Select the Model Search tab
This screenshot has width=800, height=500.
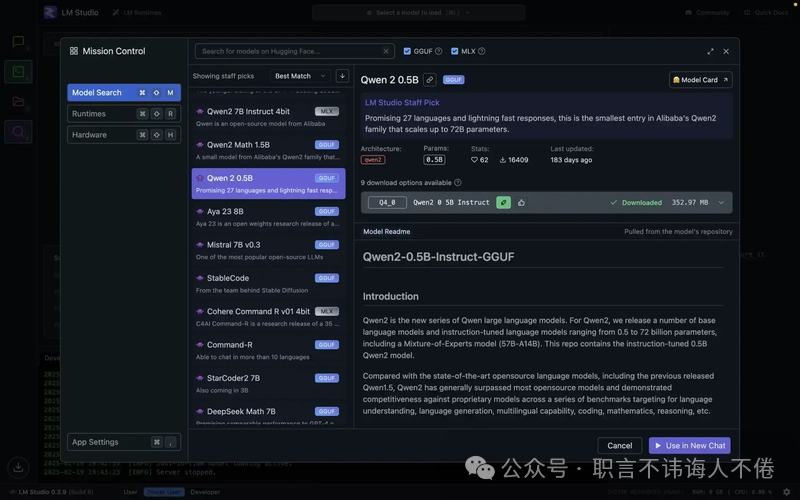(124, 92)
